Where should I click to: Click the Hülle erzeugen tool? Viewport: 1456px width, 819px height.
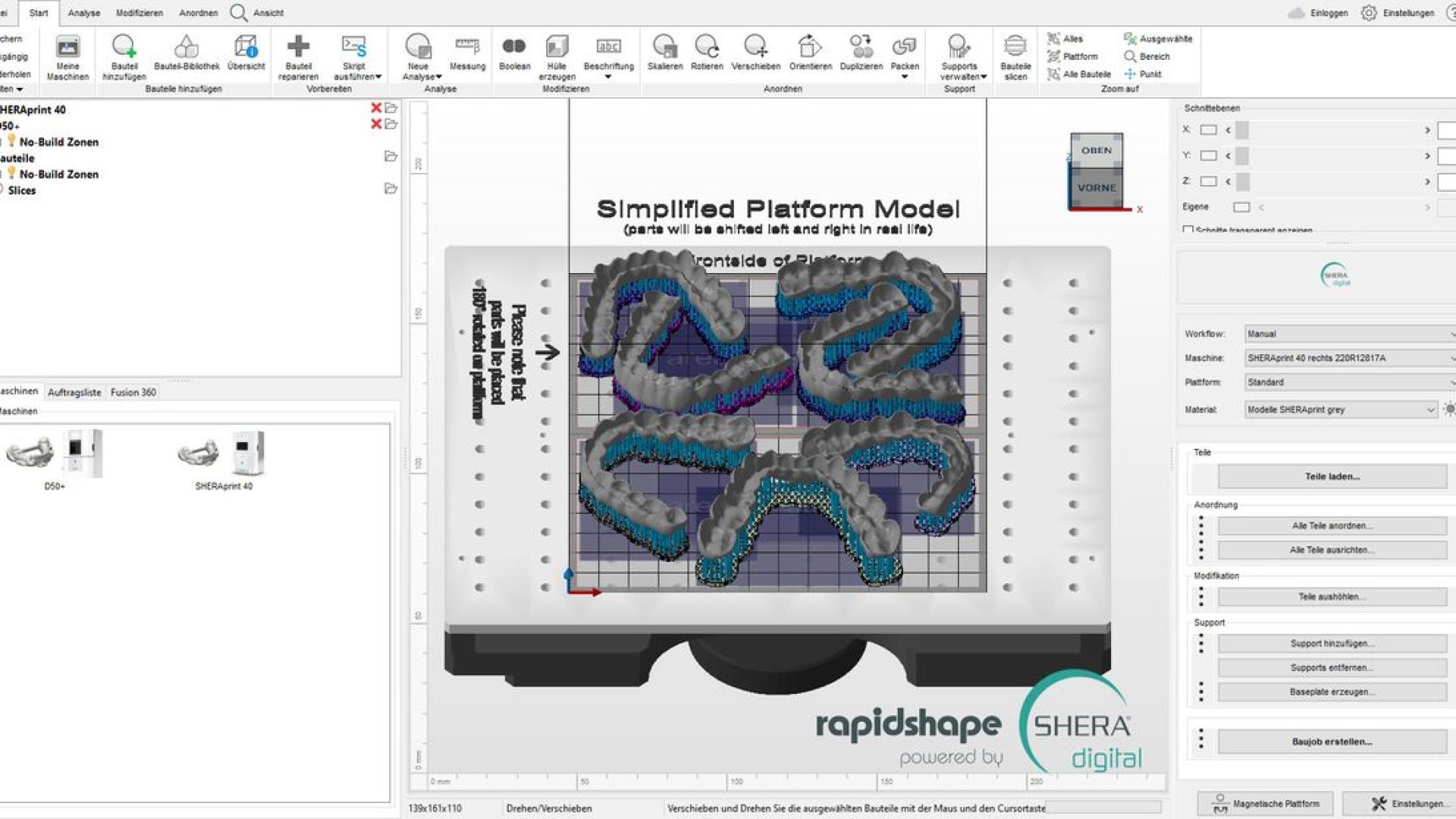[557, 58]
